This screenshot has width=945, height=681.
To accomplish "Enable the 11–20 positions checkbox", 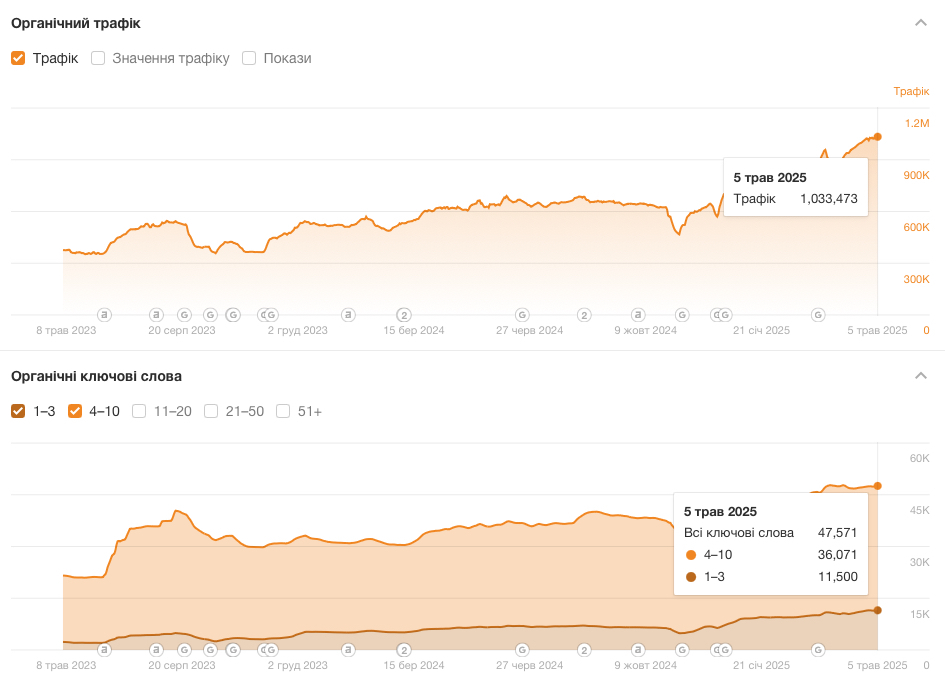I will [139, 411].
